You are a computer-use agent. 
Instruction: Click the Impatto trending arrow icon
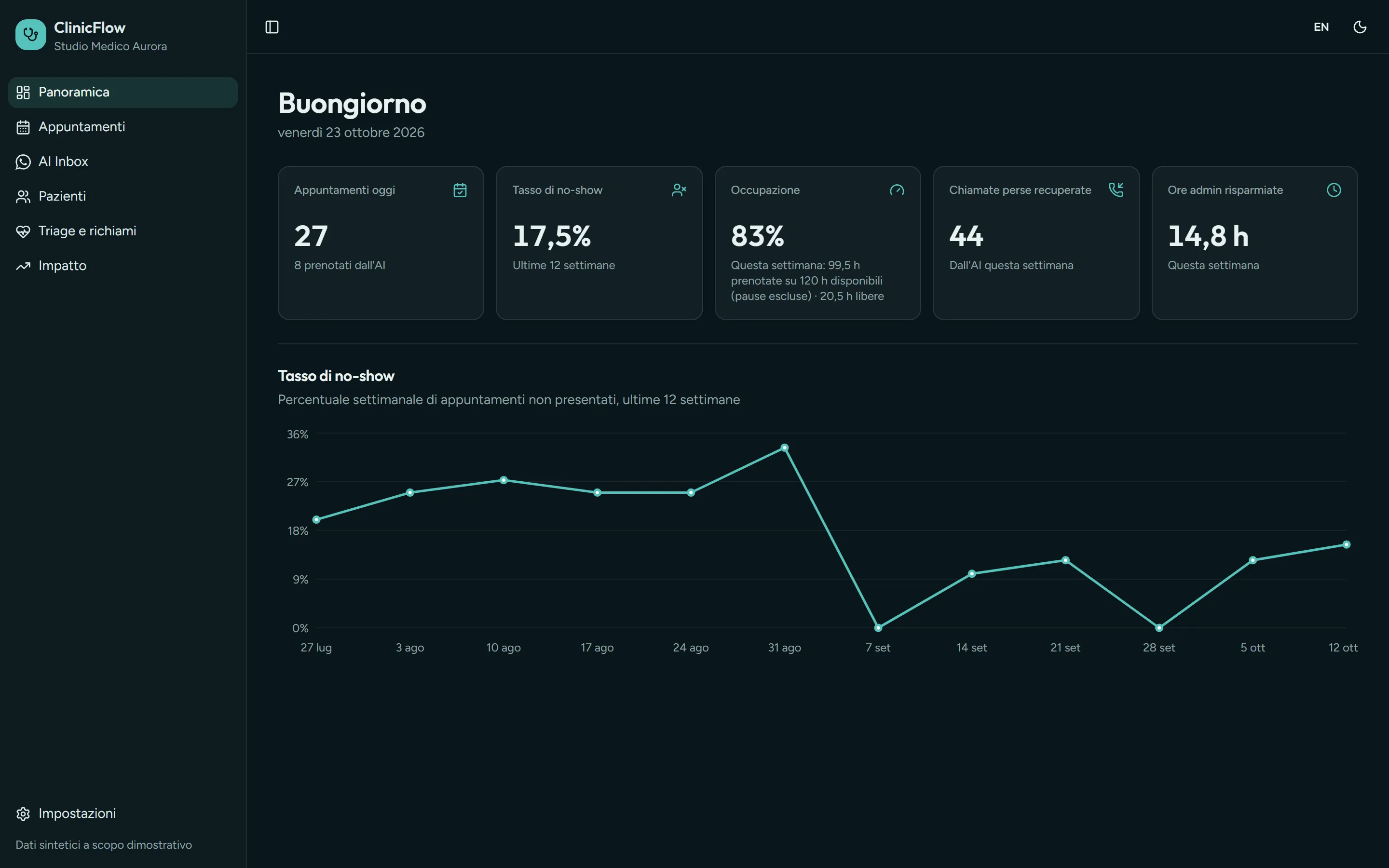(23, 266)
